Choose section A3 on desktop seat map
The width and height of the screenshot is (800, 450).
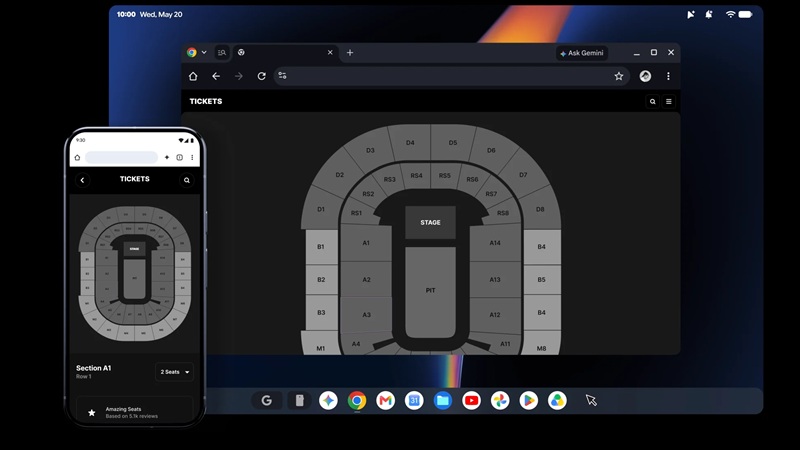coord(366,315)
